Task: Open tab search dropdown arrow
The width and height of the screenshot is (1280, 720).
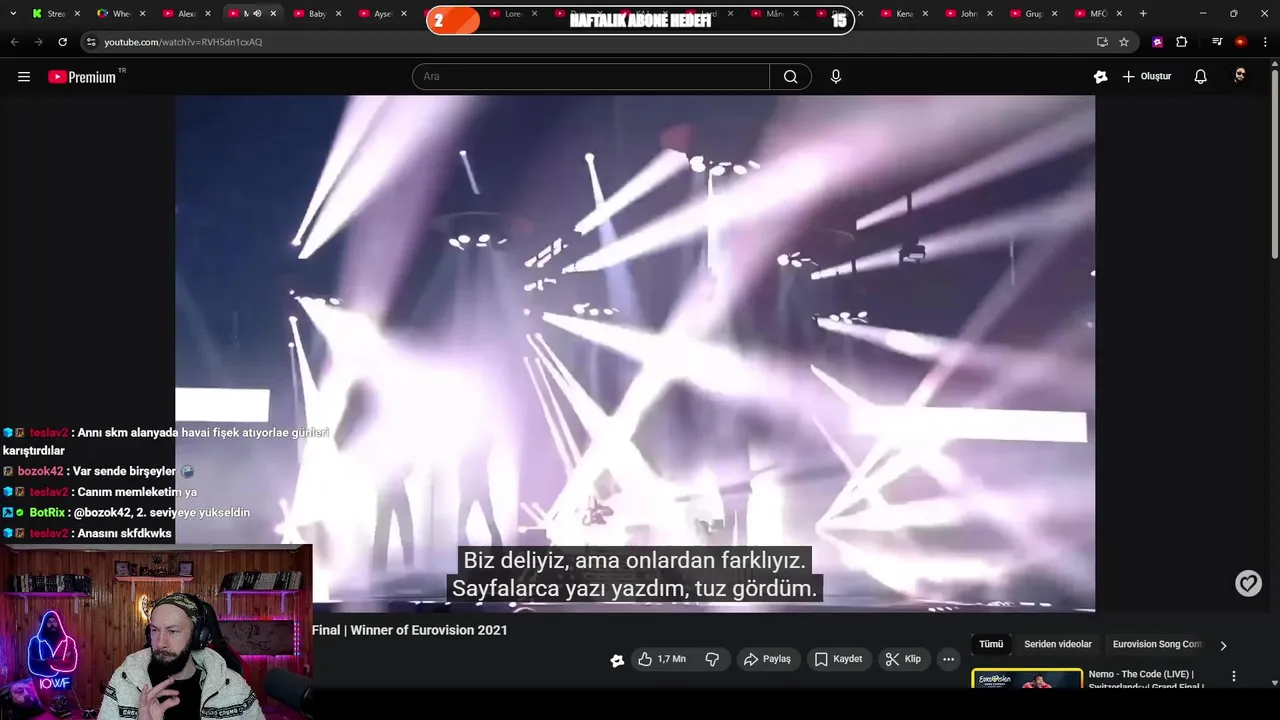Action: coord(13,14)
